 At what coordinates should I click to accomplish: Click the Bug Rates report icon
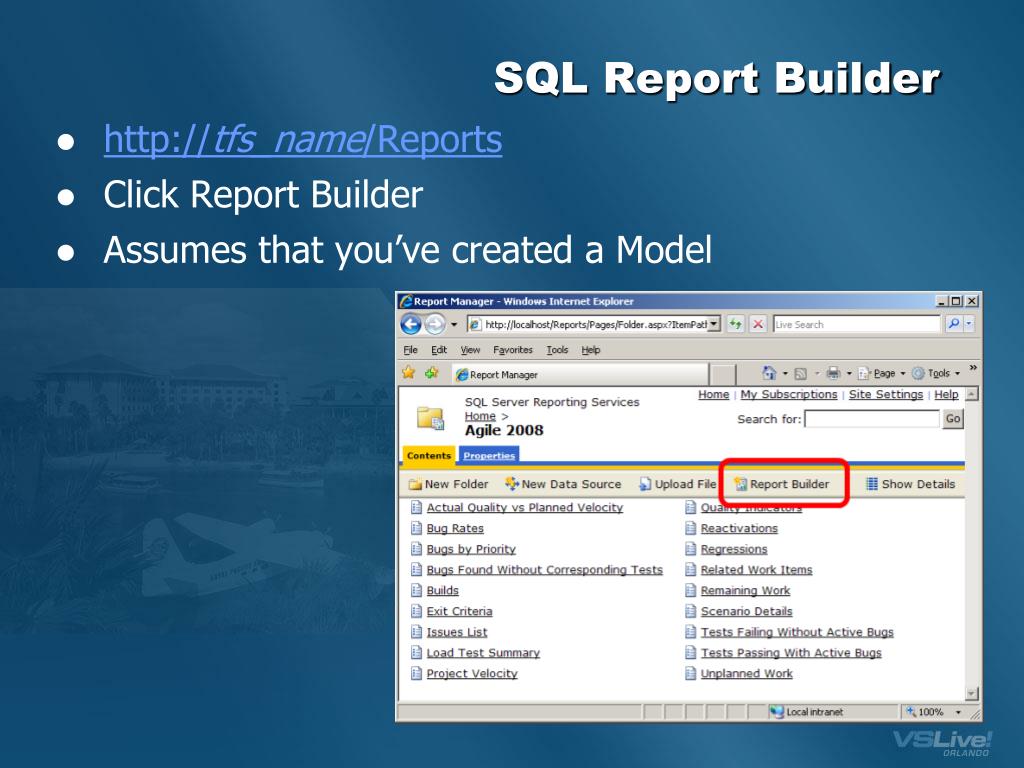click(417, 528)
